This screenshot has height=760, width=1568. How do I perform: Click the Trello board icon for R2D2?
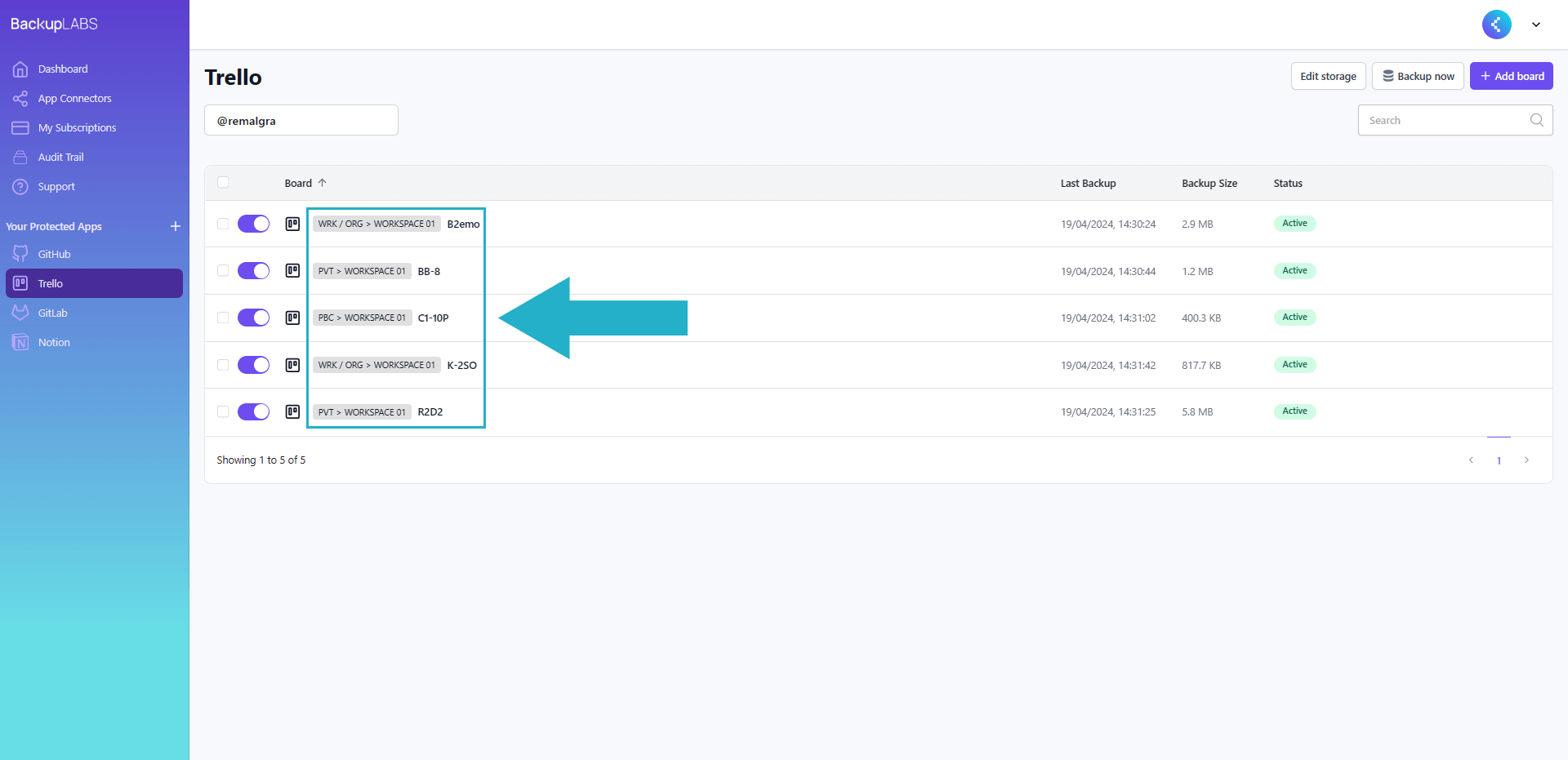coord(292,411)
